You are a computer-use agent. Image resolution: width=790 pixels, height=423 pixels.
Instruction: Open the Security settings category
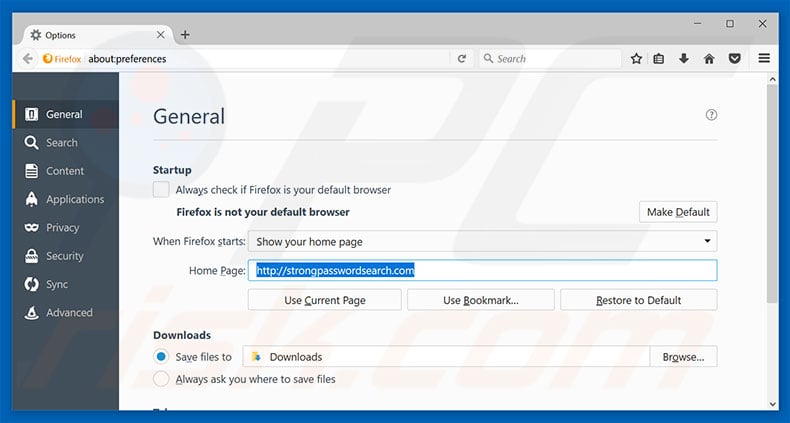pyautogui.click(x=65, y=256)
